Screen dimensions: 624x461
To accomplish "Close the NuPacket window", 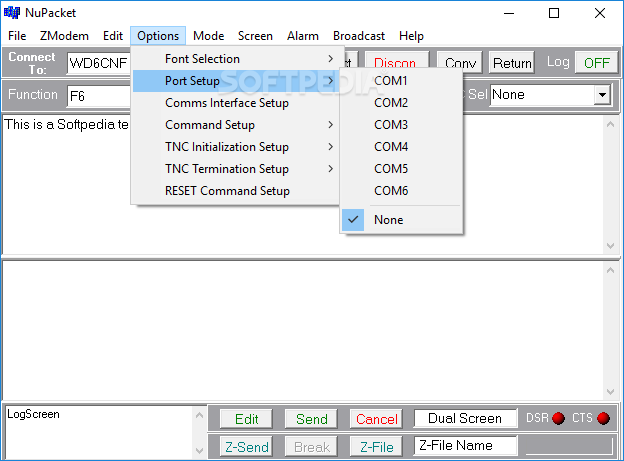I will point(599,13).
